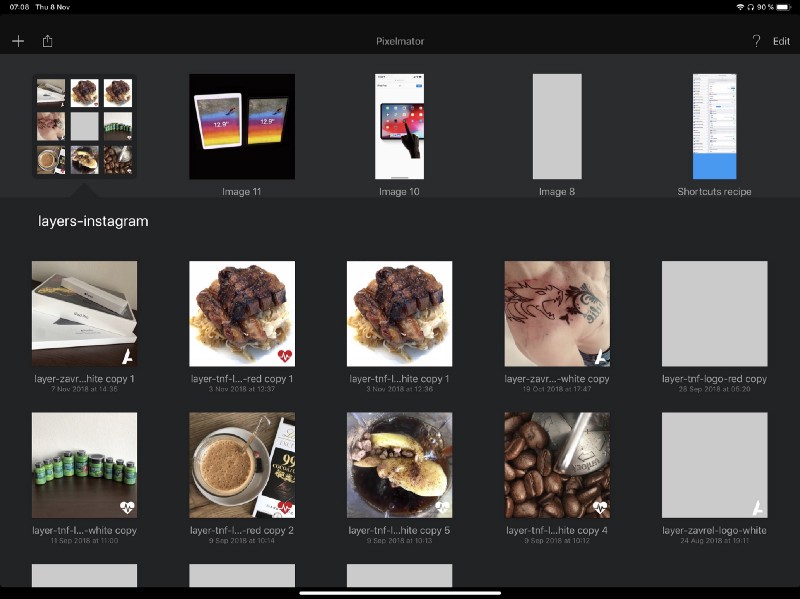Tap the Pixelmator title text
Screen dimensions: 800x599
point(400,41)
